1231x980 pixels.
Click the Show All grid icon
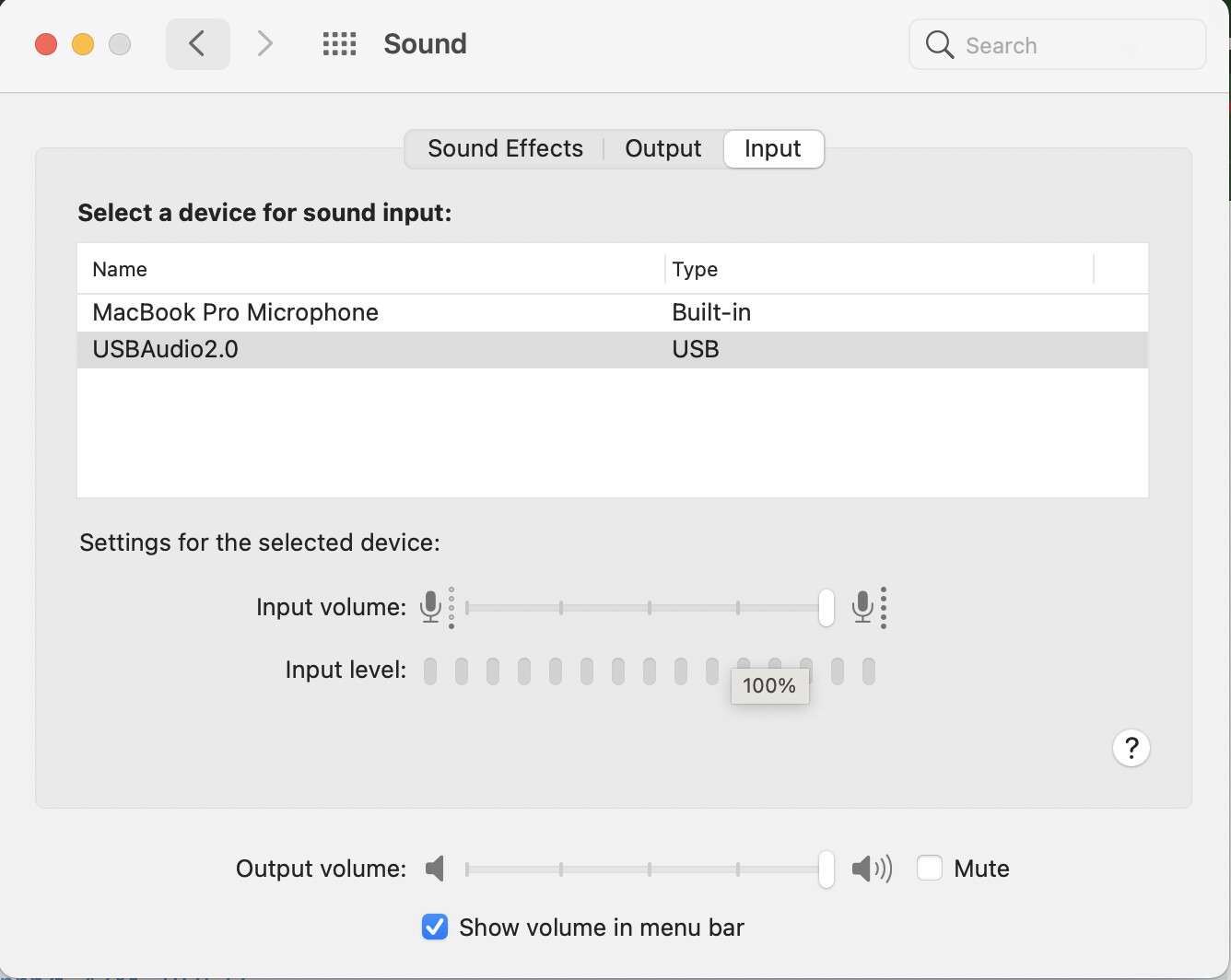coord(339,43)
